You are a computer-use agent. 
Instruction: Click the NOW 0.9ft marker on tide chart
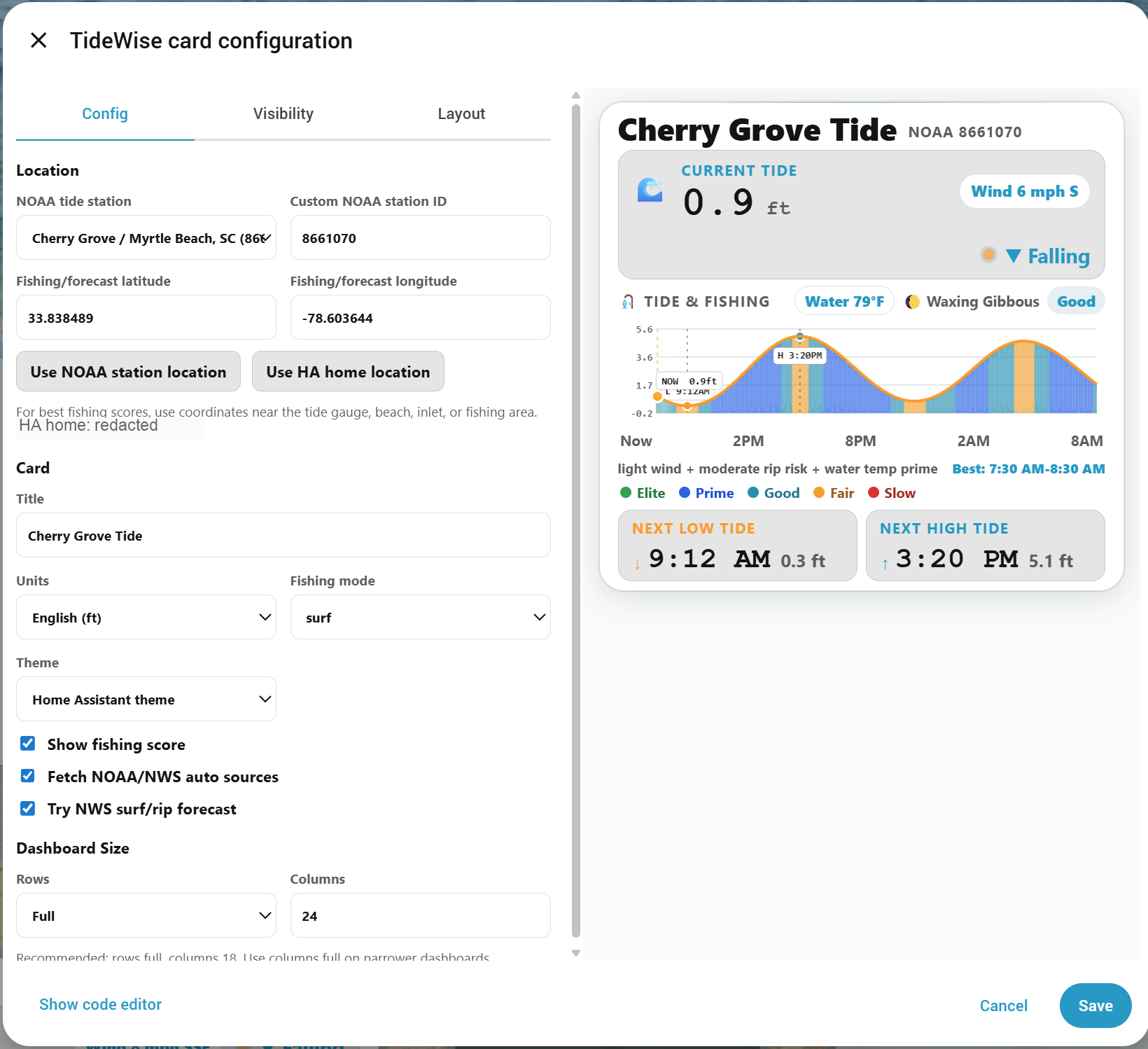coord(689,381)
